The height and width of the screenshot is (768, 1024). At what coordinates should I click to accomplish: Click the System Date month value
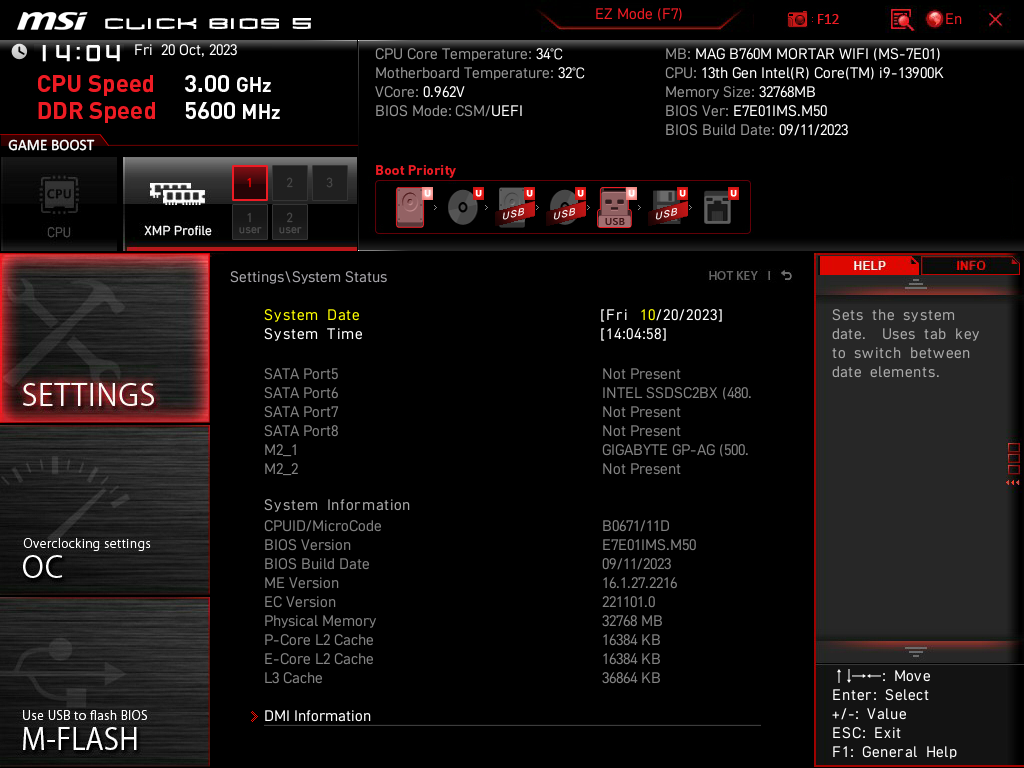(x=648, y=315)
